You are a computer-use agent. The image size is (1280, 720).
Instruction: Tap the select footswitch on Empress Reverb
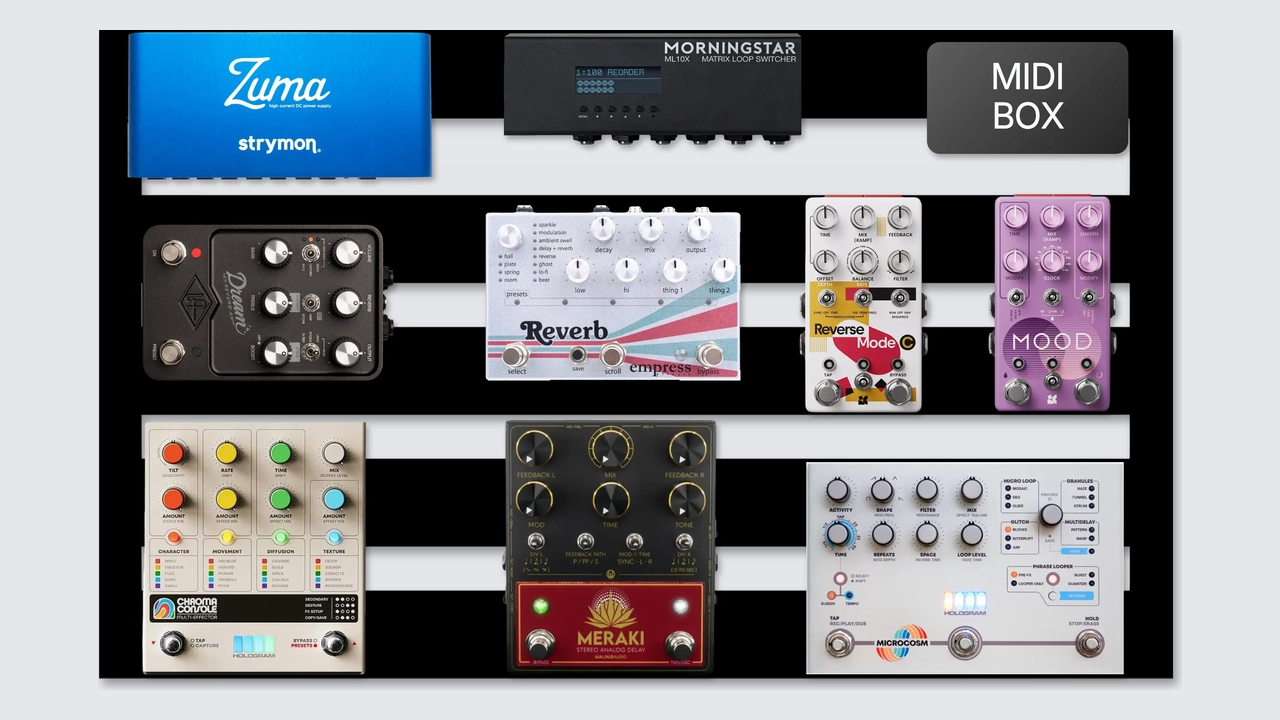(515, 354)
